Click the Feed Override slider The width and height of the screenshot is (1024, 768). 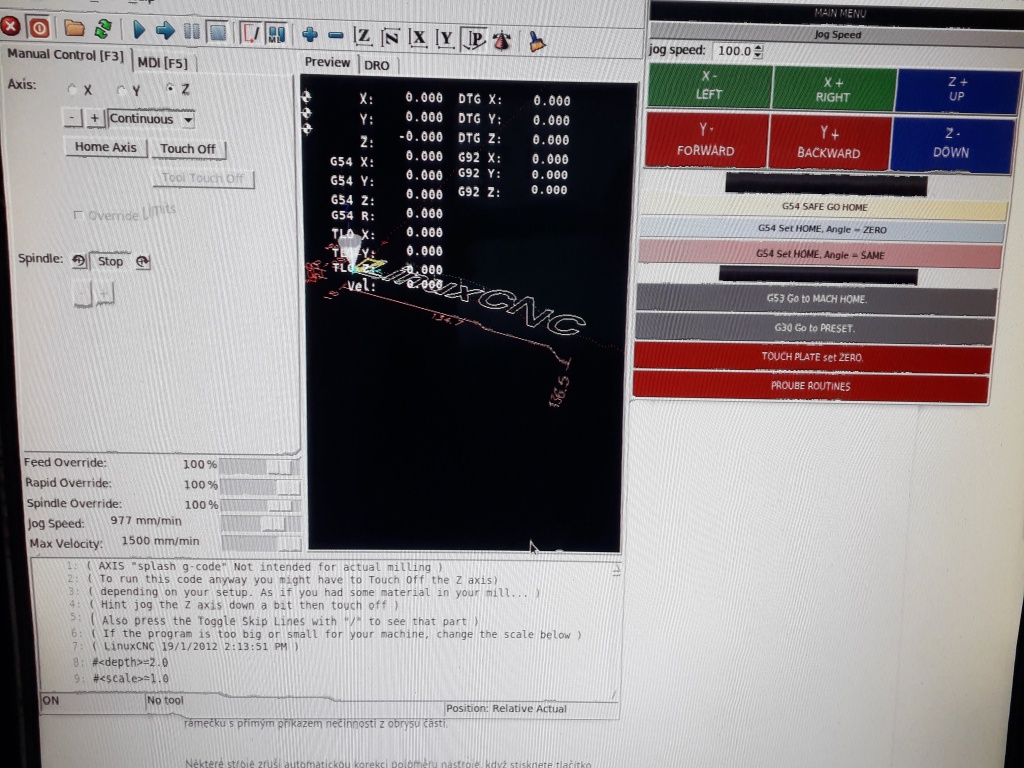(x=260, y=466)
